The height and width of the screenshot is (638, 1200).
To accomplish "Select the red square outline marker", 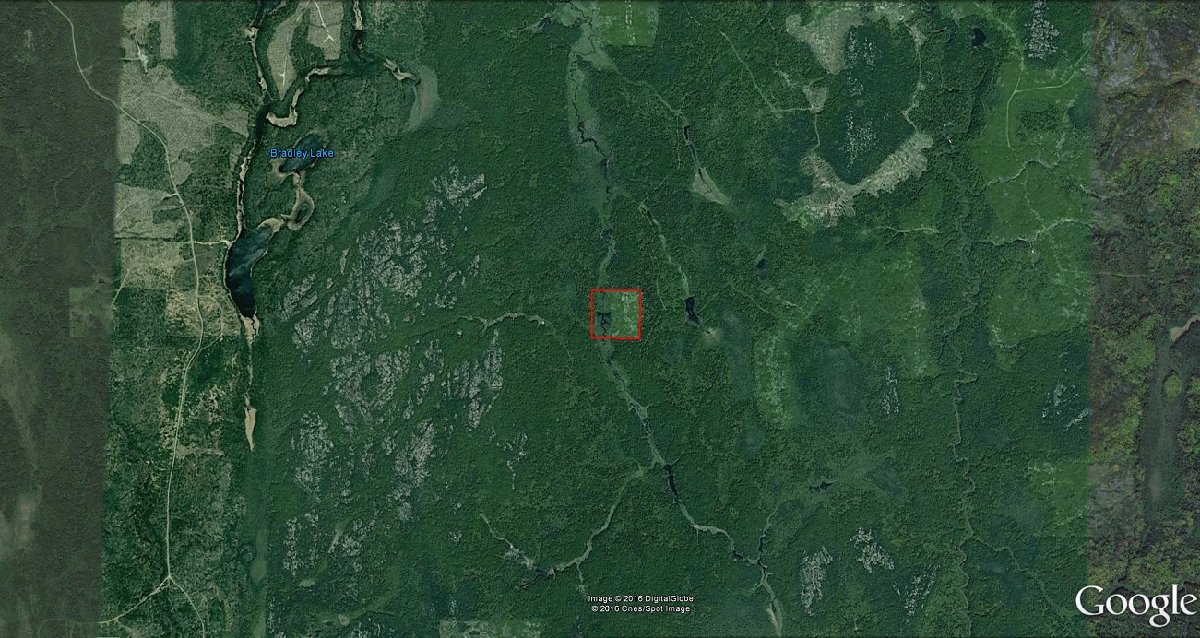I will pyautogui.click(x=616, y=315).
